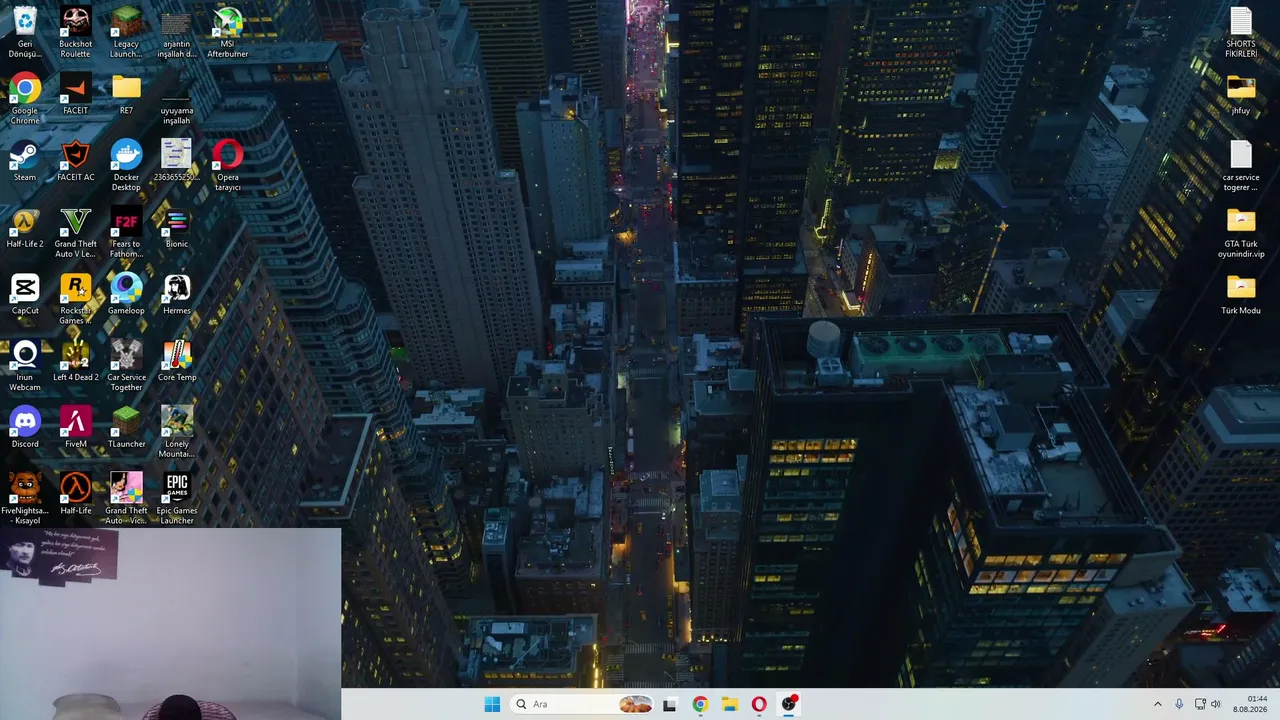Select the RE7 folder on desktop
This screenshot has height=720, width=1280.
[126, 94]
